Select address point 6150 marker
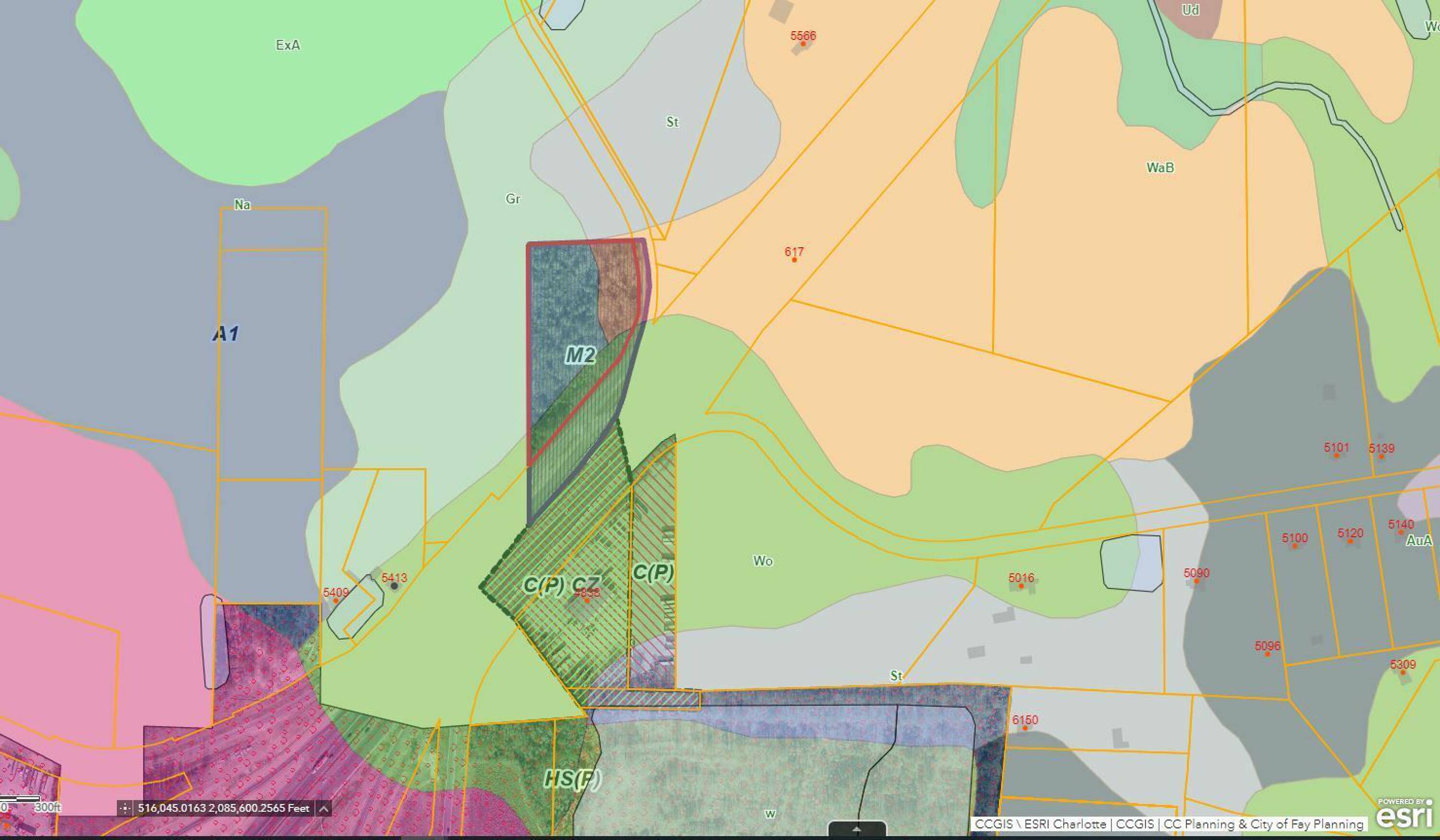The image size is (1440, 840). (x=1025, y=728)
